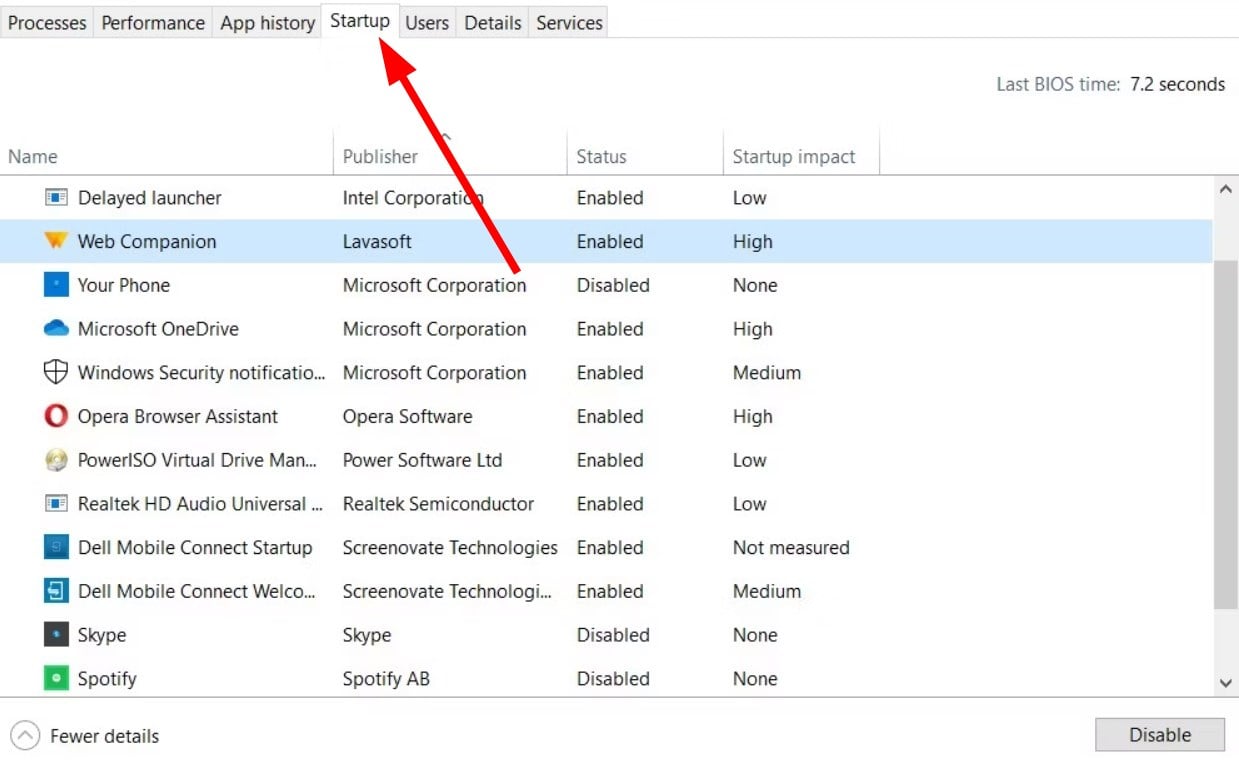Viewport: 1239px width, 768px height.
Task: Sort list by Publisher column
Action: (x=380, y=157)
